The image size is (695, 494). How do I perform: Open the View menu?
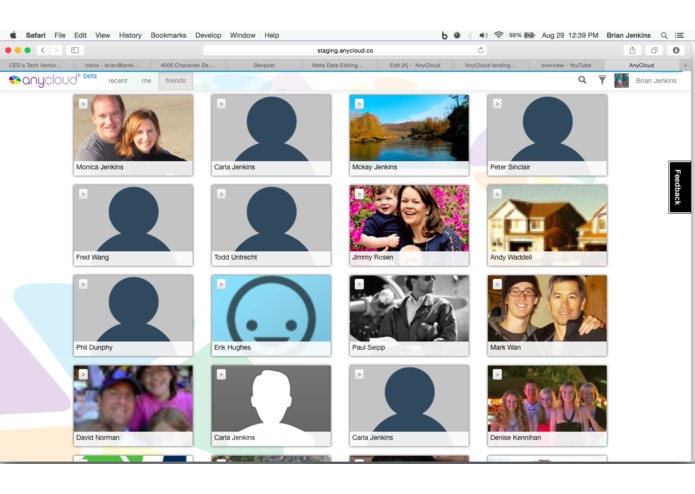(102, 35)
